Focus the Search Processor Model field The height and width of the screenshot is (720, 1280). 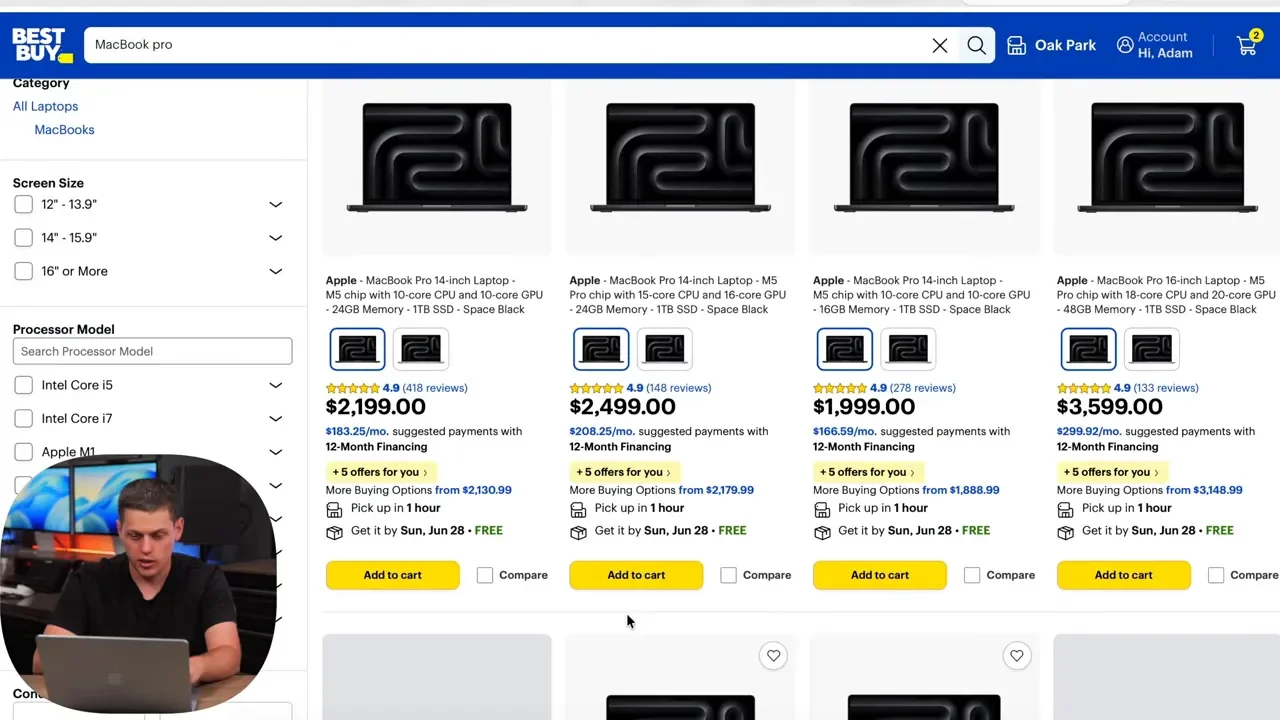coord(152,351)
